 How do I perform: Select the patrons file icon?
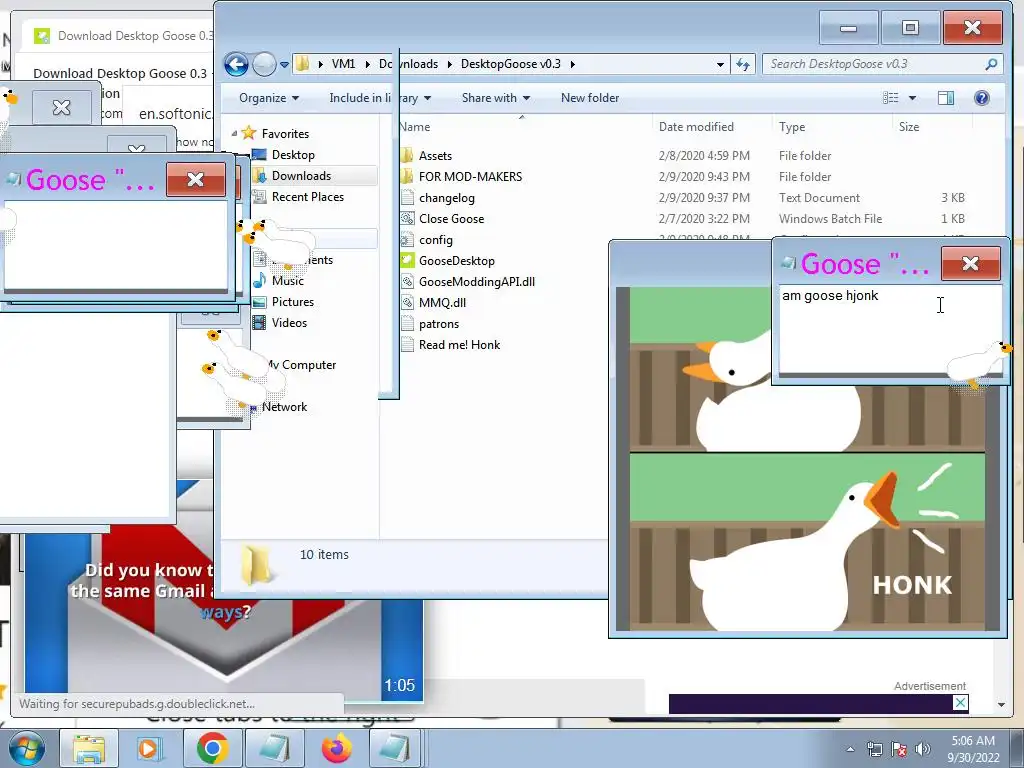click(408, 323)
